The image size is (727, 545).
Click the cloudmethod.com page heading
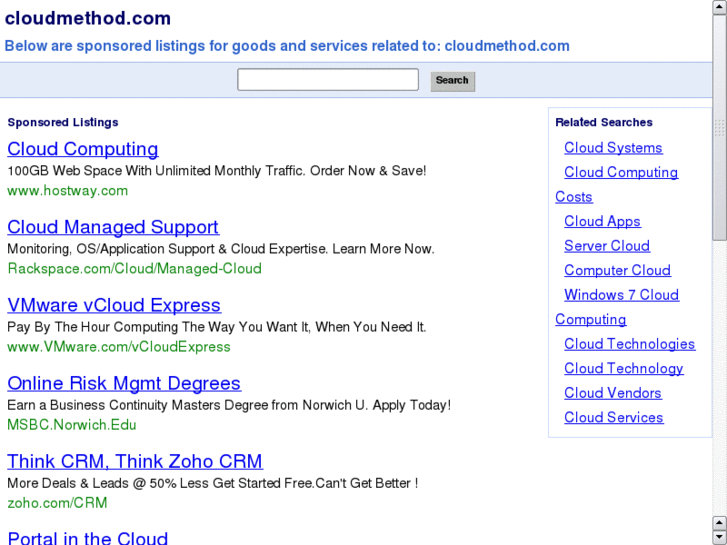click(88, 19)
